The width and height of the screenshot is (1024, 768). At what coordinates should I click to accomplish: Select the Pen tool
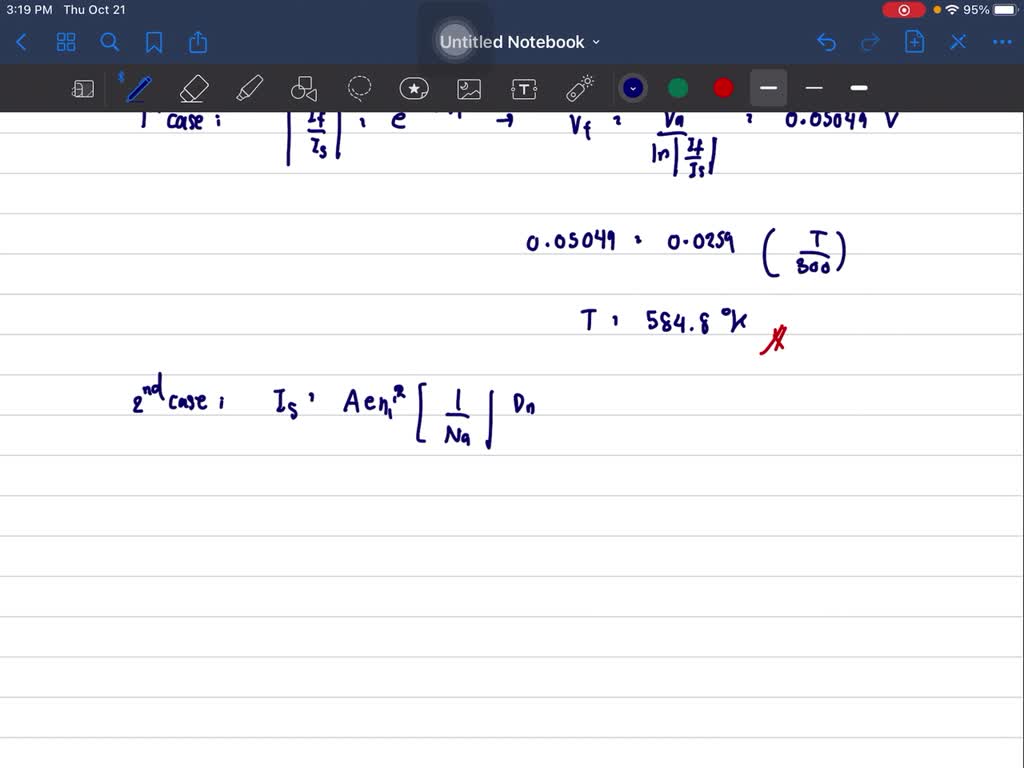coord(138,89)
